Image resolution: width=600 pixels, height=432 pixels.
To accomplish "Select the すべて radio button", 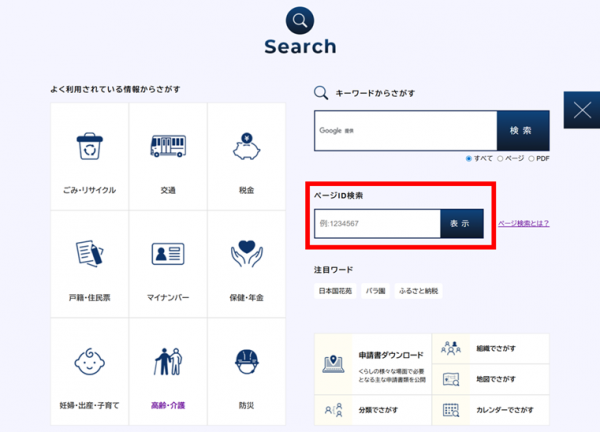I will click(469, 159).
